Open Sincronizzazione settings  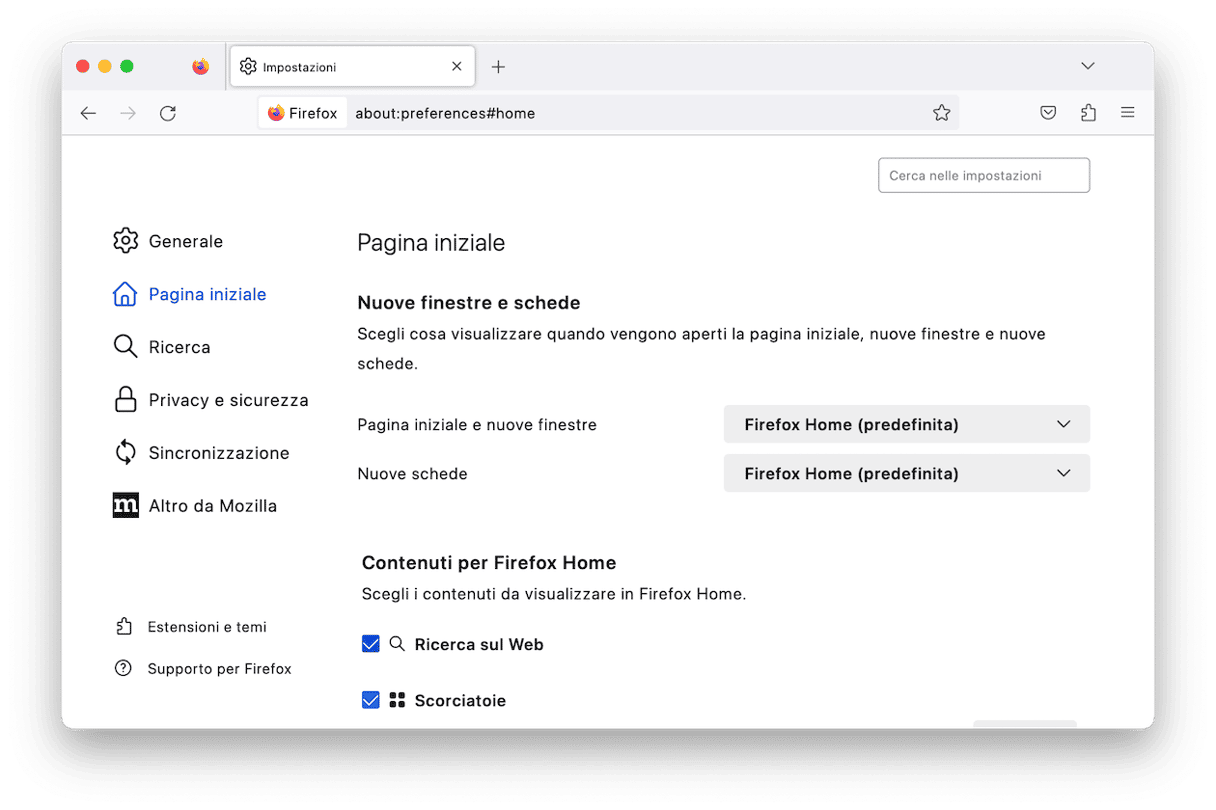[x=219, y=453]
